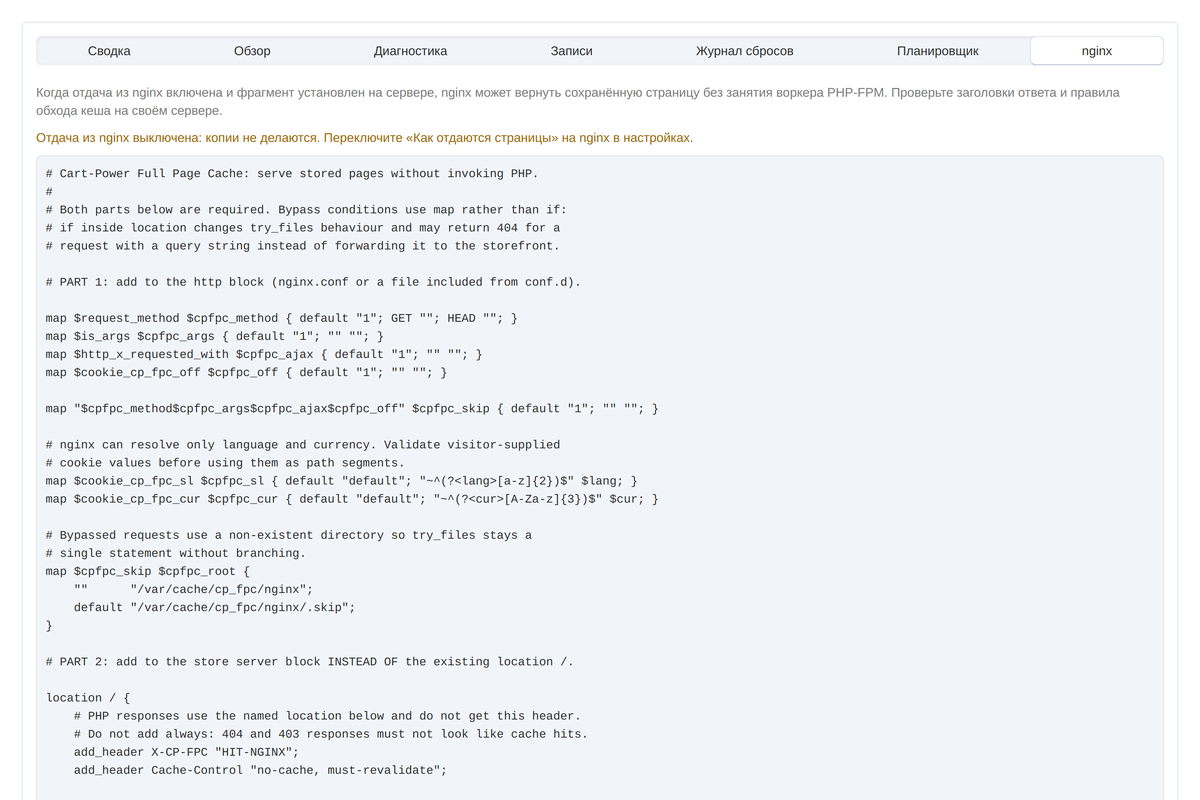Image resolution: width=1200 pixels, height=800 pixels.
Task: Click the '# if inside location changes try_files' comment
Action: point(303,228)
